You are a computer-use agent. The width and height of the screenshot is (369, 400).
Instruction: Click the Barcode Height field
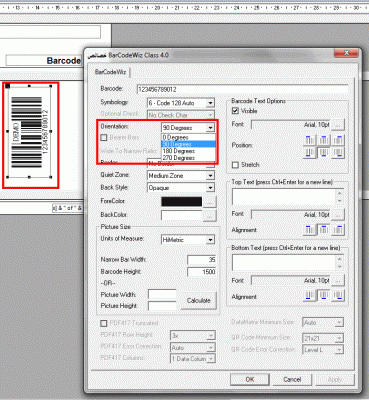pyautogui.click(x=201, y=272)
